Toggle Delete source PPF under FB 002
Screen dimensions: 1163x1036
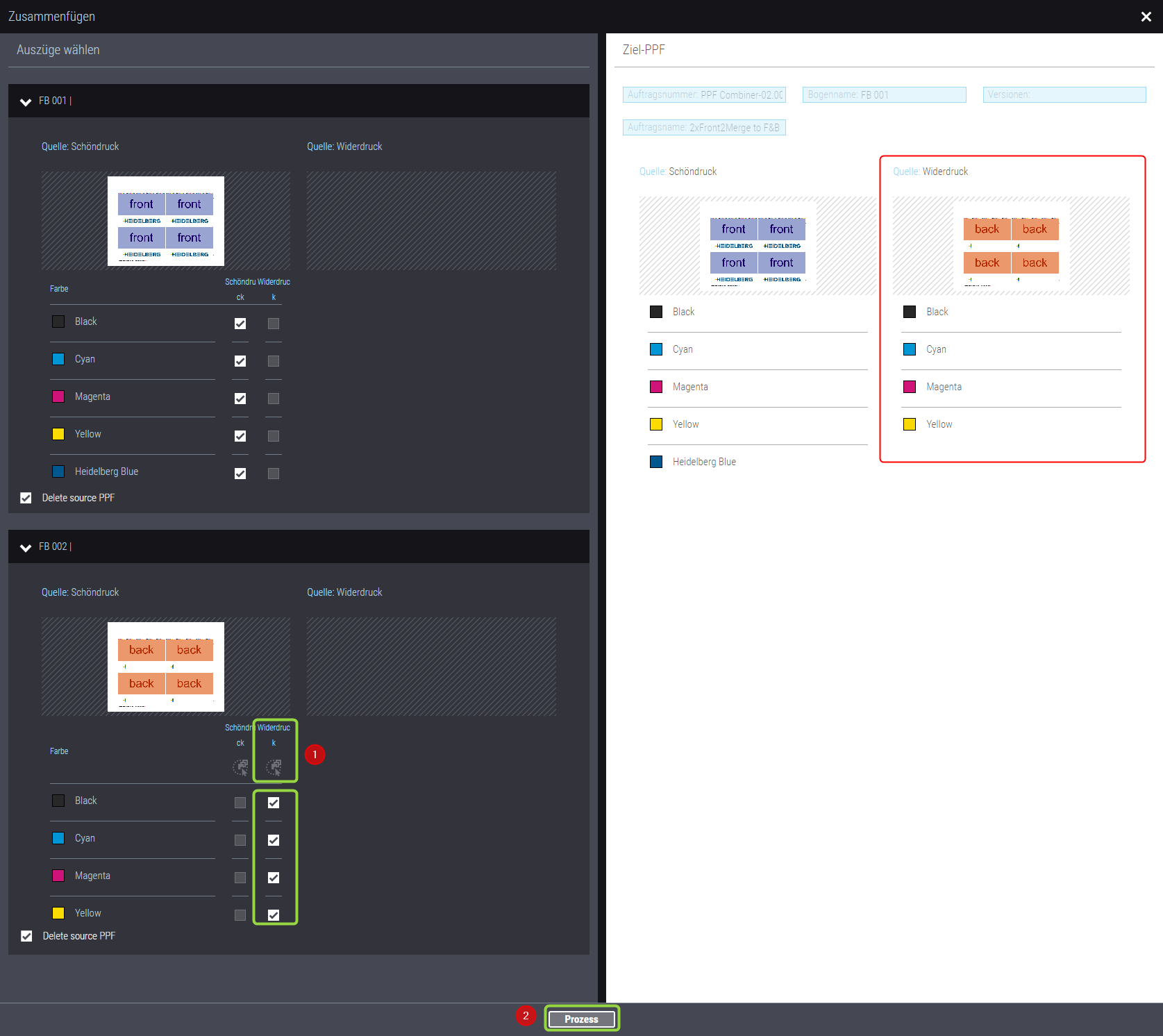pos(26,936)
